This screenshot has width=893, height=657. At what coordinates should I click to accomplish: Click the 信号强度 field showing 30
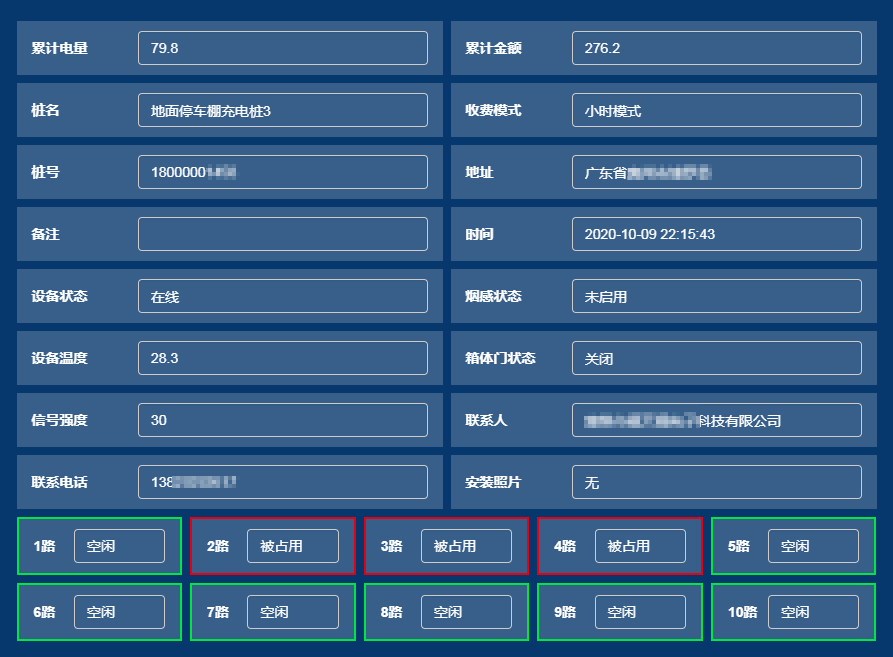pos(283,420)
